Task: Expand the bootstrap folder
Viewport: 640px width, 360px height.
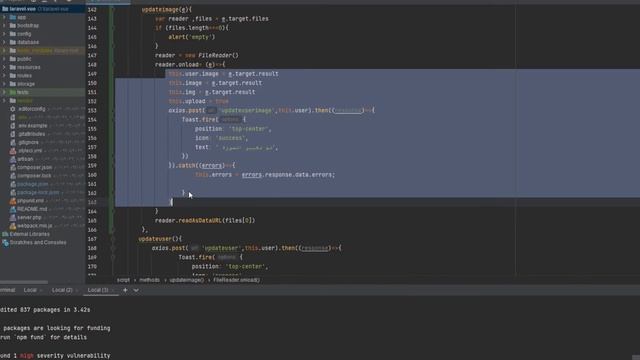Action: pyautogui.click(x=4, y=25)
